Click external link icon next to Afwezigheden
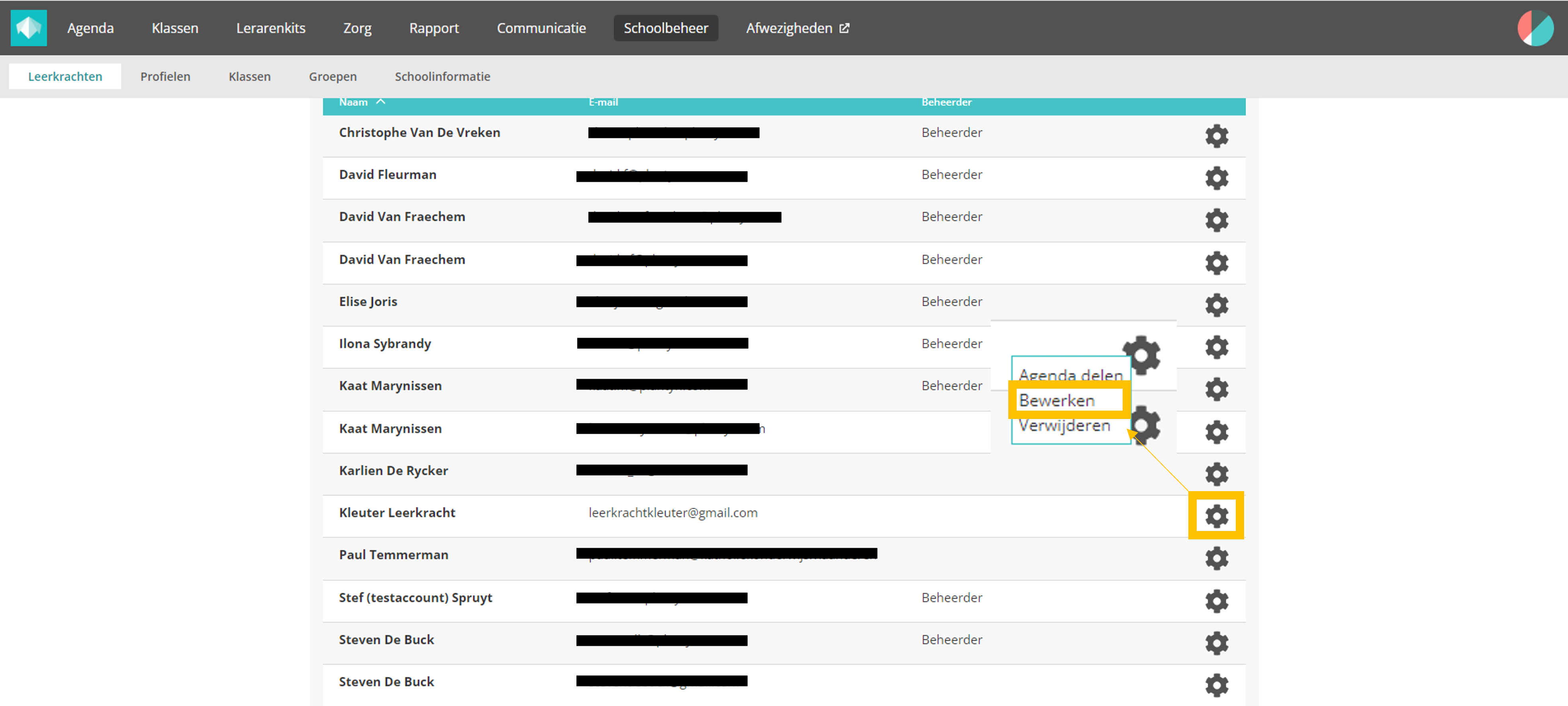Viewport: 1568px width, 706px height. pos(844,28)
